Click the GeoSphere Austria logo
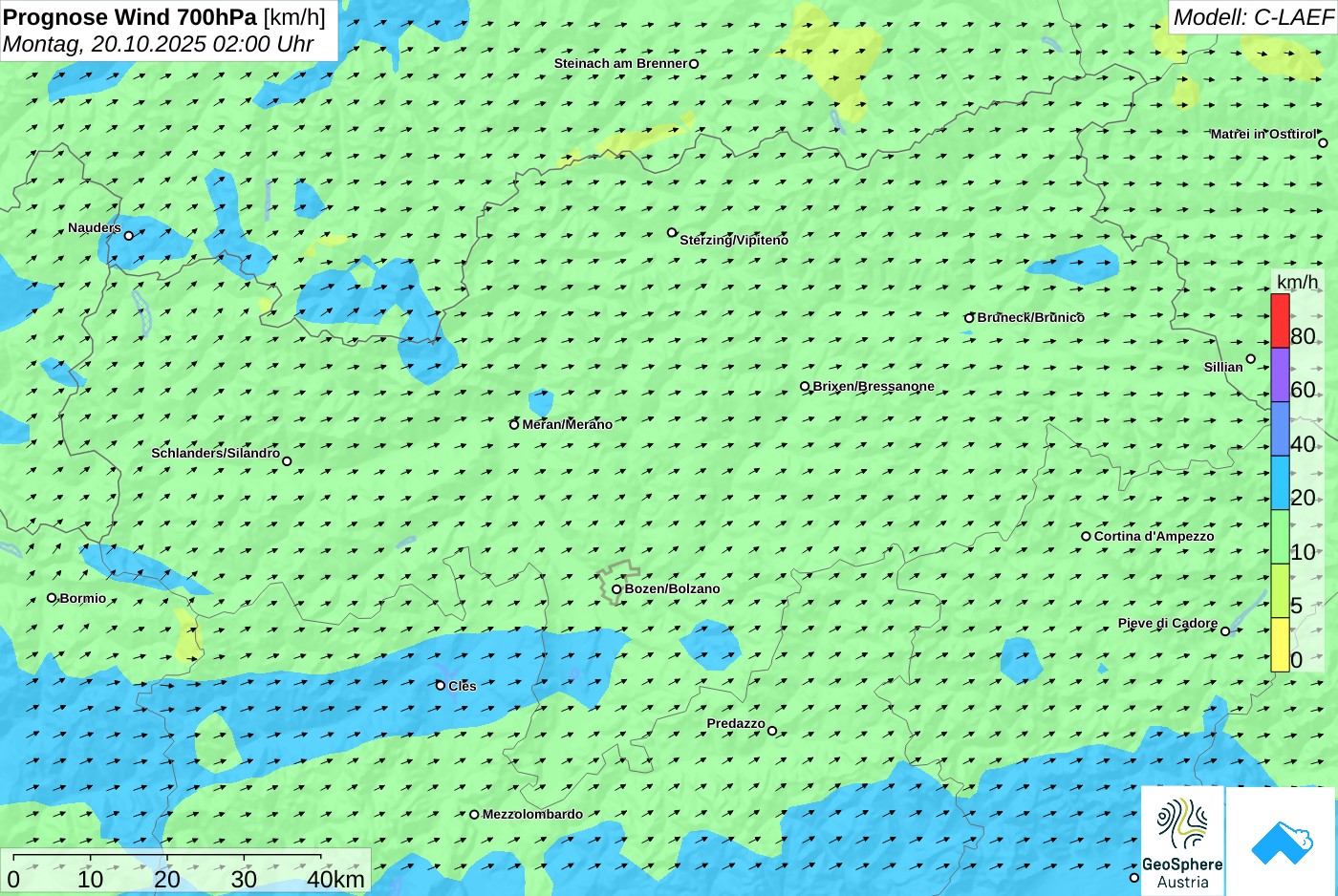The image size is (1338, 896). click(1182, 841)
